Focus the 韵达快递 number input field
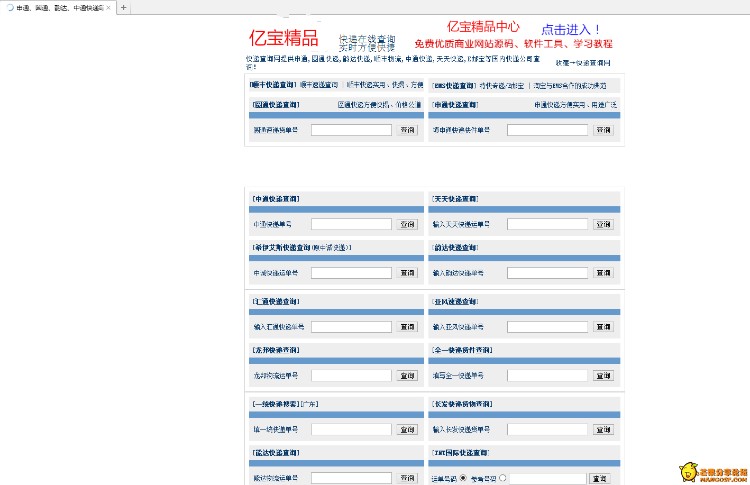Viewport: 750px width, 485px height. coord(547,273)
